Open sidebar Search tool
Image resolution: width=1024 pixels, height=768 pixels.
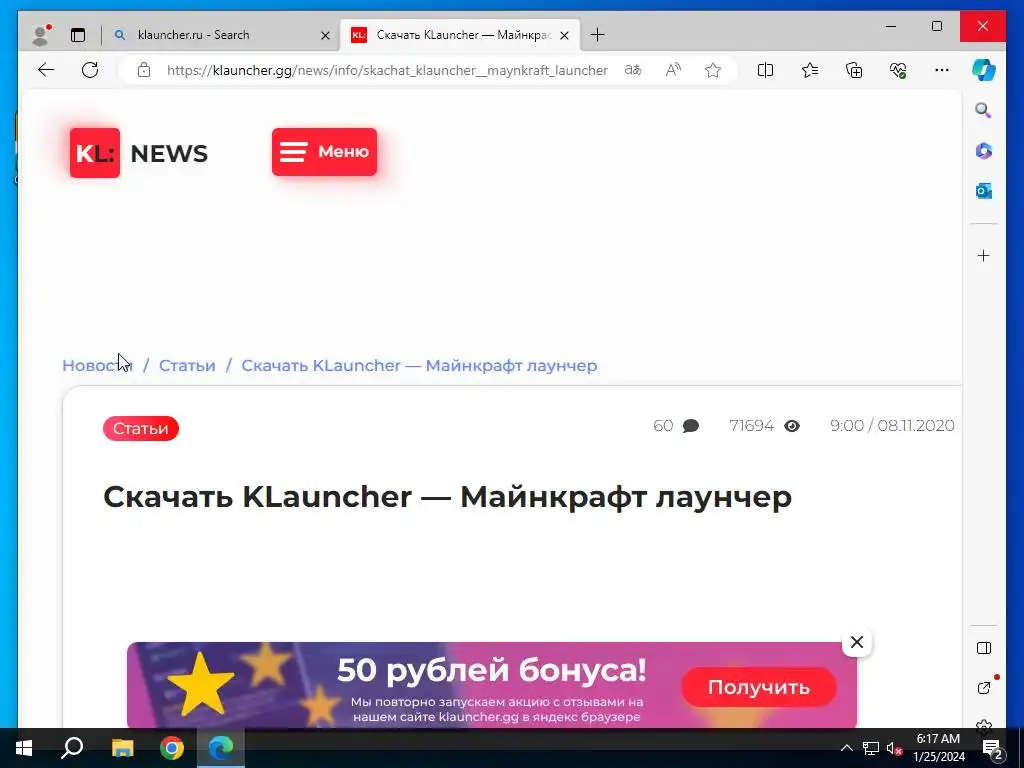pos(984,110)
